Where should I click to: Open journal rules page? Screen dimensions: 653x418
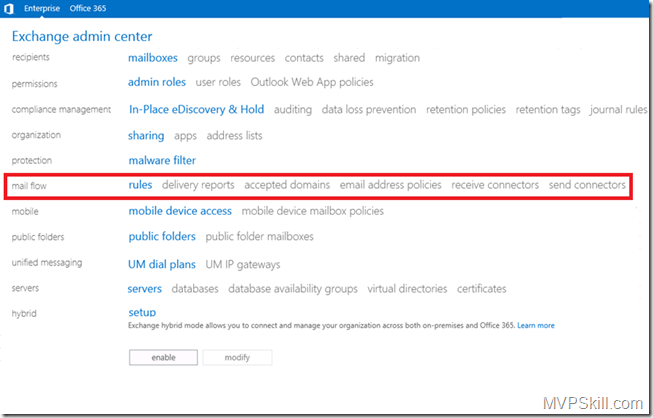click(x=620, y=109)
